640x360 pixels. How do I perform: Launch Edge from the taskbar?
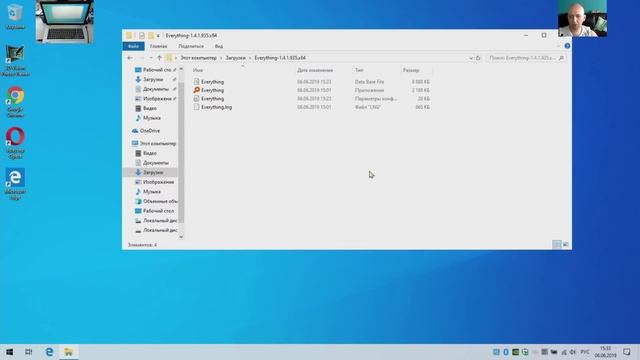[x=49, y=352]
